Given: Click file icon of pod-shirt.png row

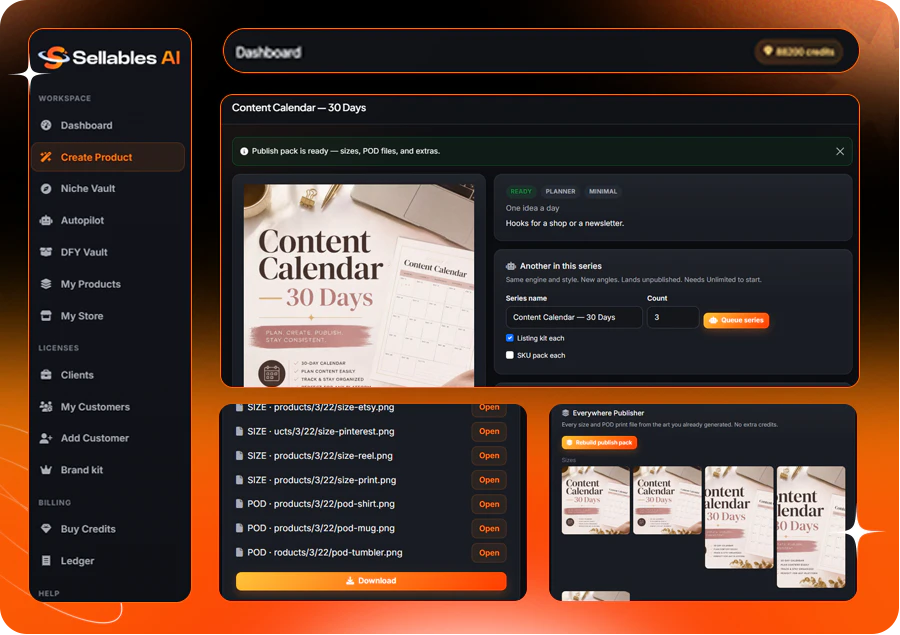Looking at the screenshot, I should (239, 504).
